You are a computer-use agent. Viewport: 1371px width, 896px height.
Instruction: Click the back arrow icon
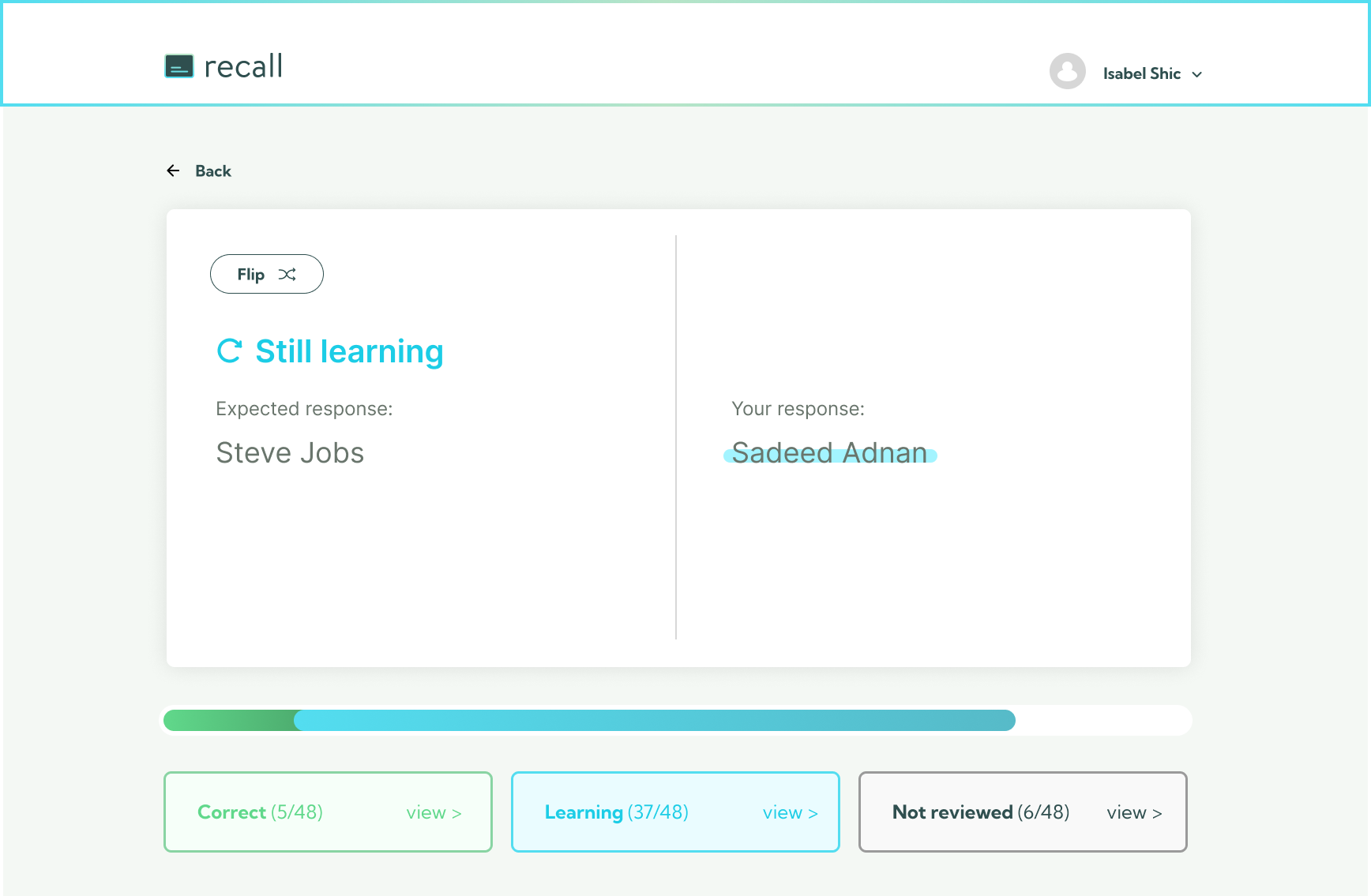(x=173, y=171)
